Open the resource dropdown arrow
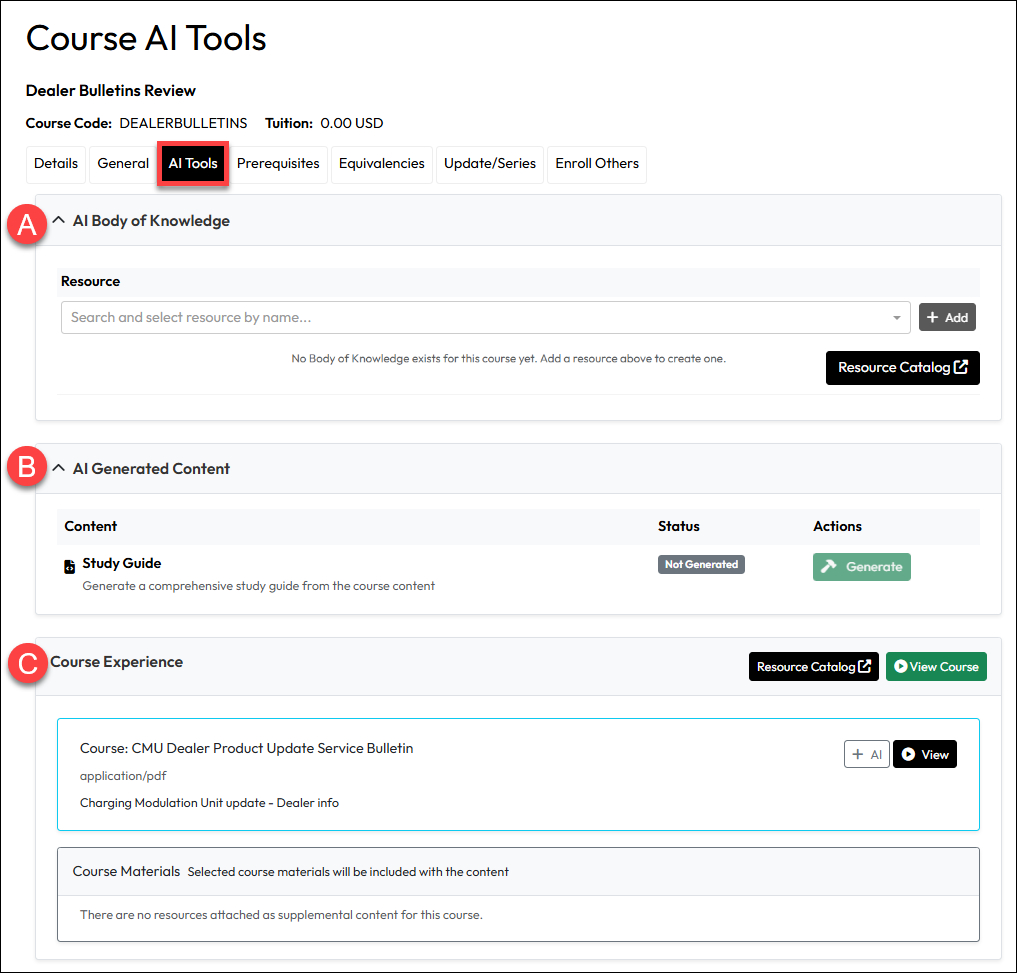 pyautogui.click(x=896, y=318)
